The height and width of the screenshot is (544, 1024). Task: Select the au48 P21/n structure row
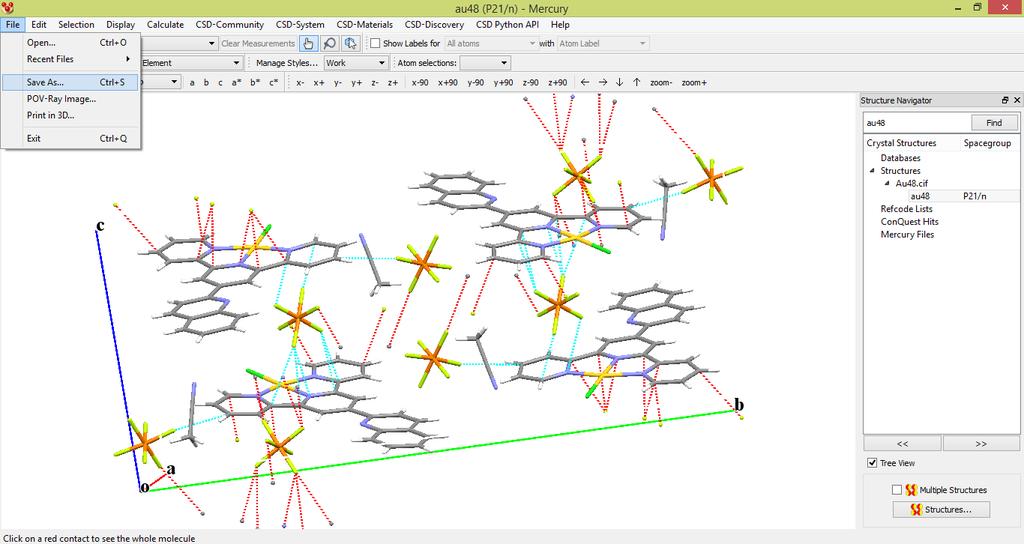pos(941,196)
